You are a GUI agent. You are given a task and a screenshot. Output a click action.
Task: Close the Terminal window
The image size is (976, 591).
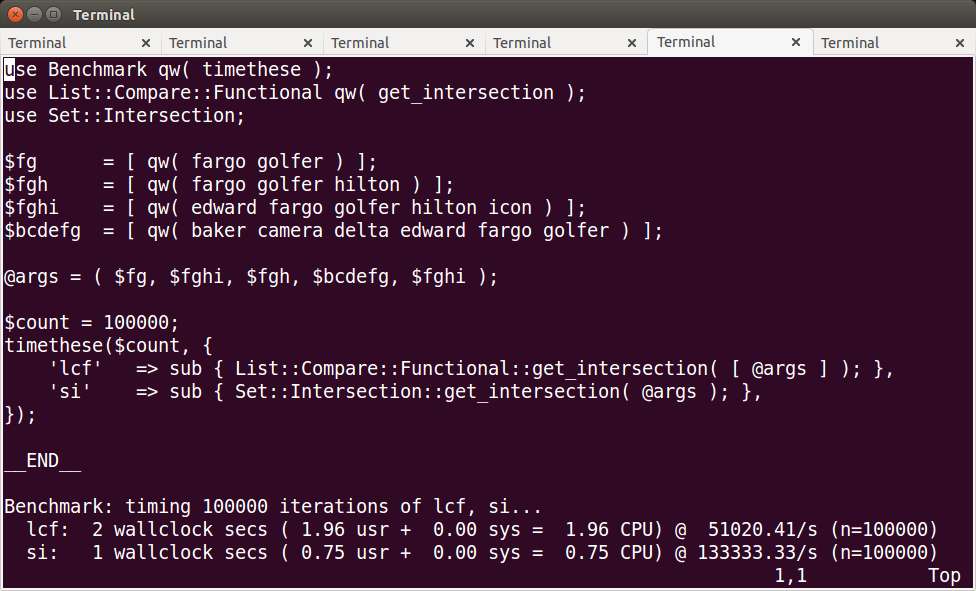14,15
